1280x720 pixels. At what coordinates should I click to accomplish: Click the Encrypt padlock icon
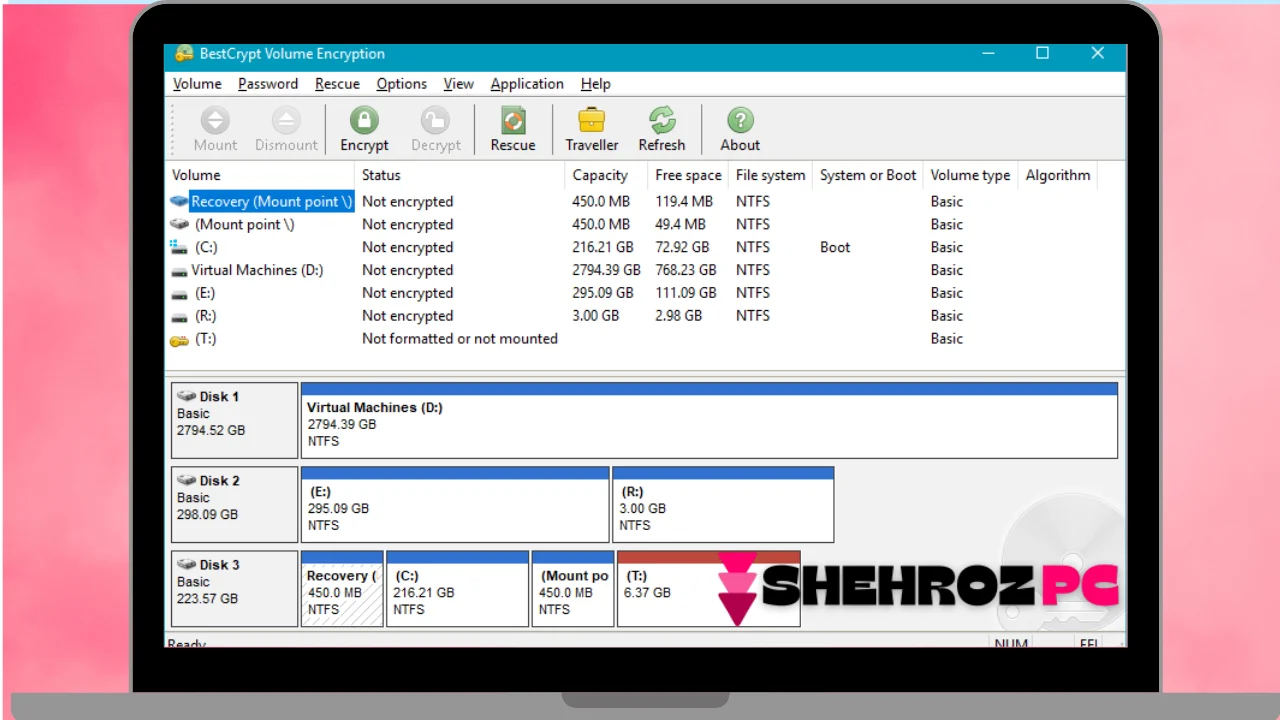[364, 121]
